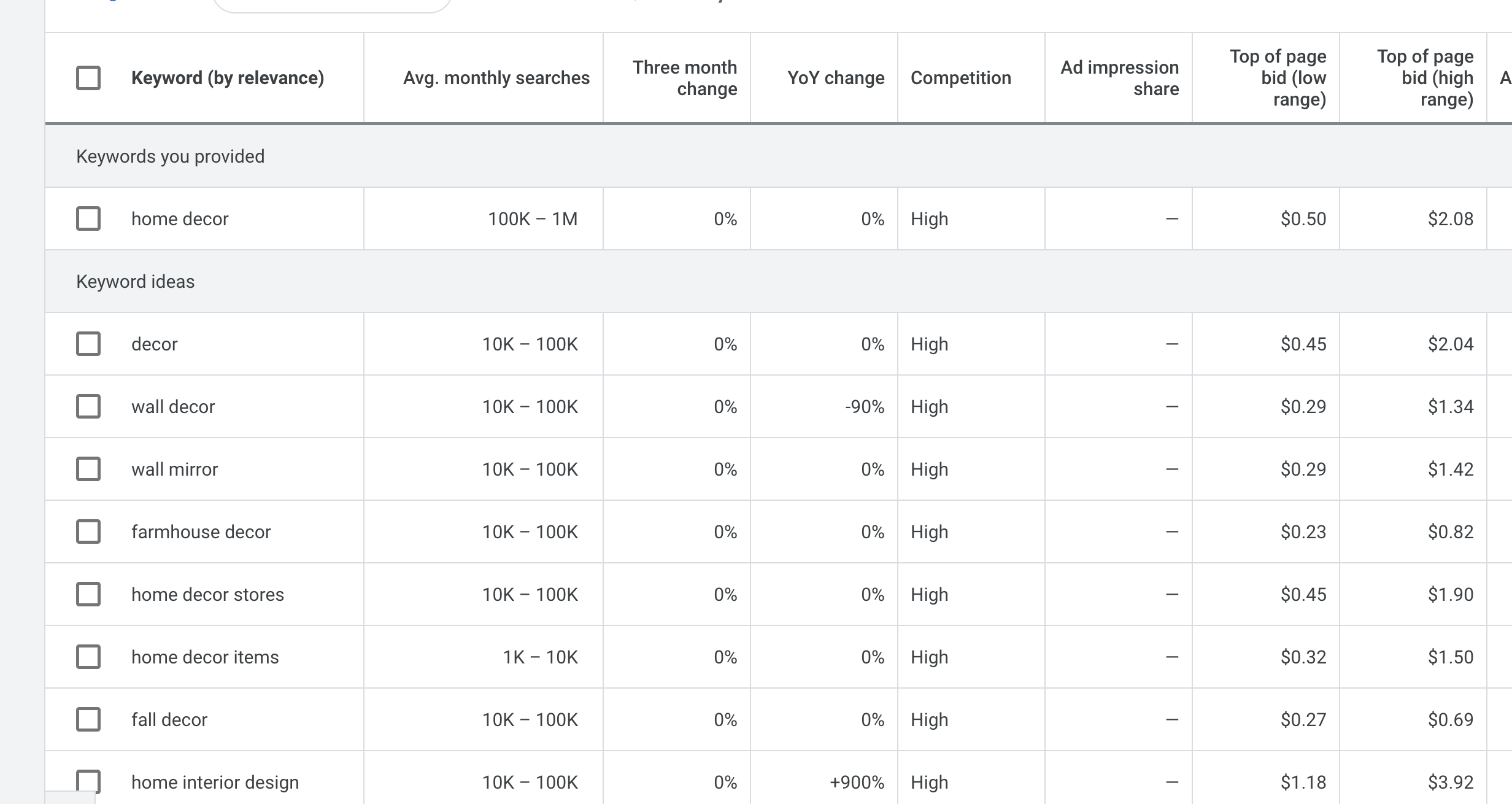Tick the 'farmhouse decor' checkbox

(x=88, y=531)
